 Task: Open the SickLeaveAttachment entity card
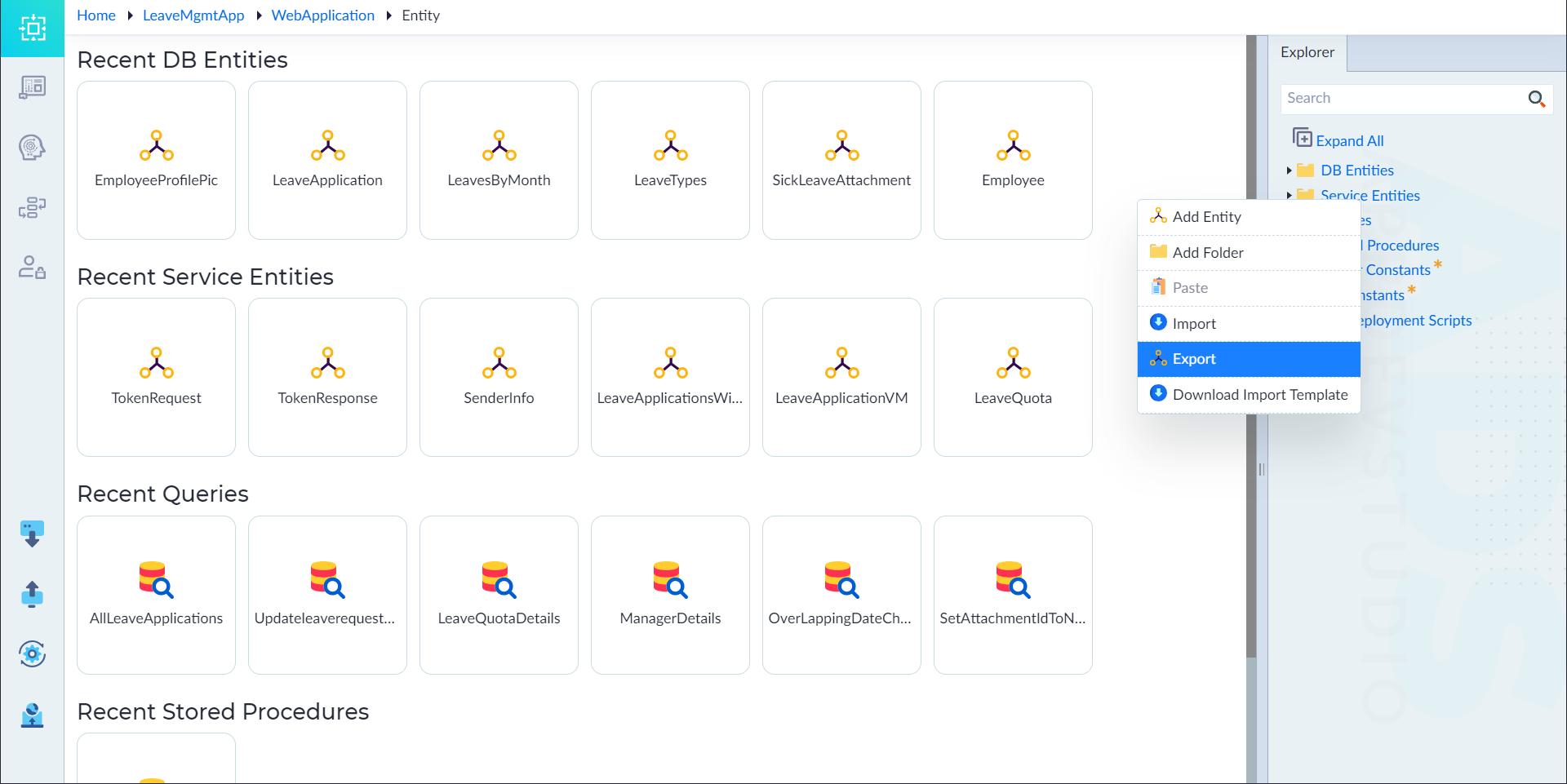pos(841,160)
